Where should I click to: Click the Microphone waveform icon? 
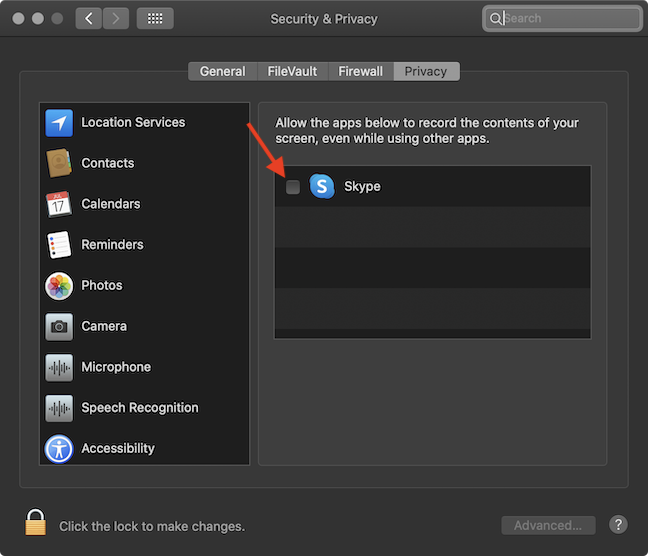[x=59, y=367]
